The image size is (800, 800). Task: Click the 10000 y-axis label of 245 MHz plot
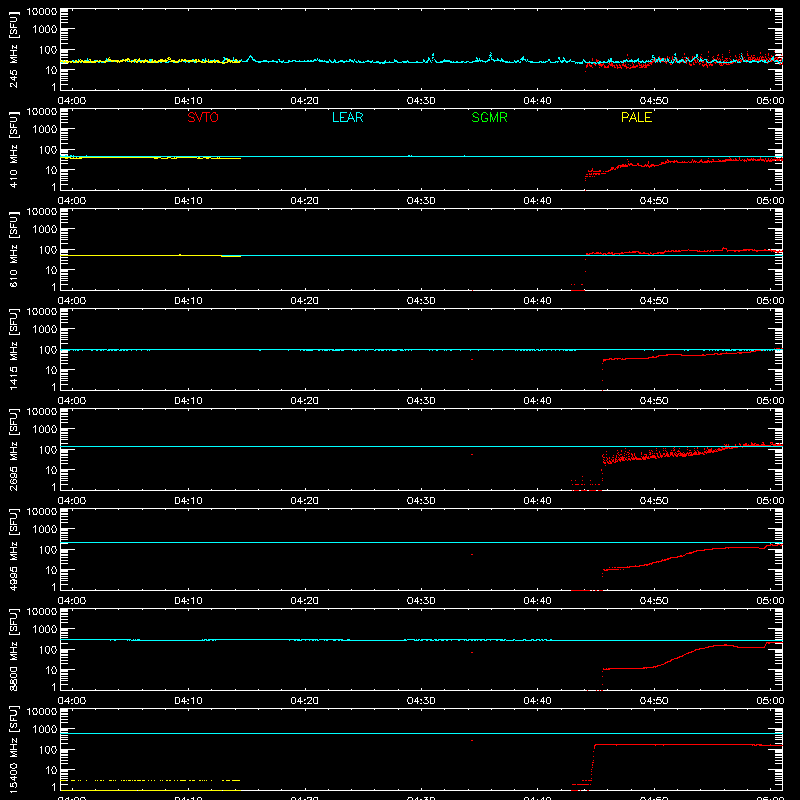tap(42, 12)
